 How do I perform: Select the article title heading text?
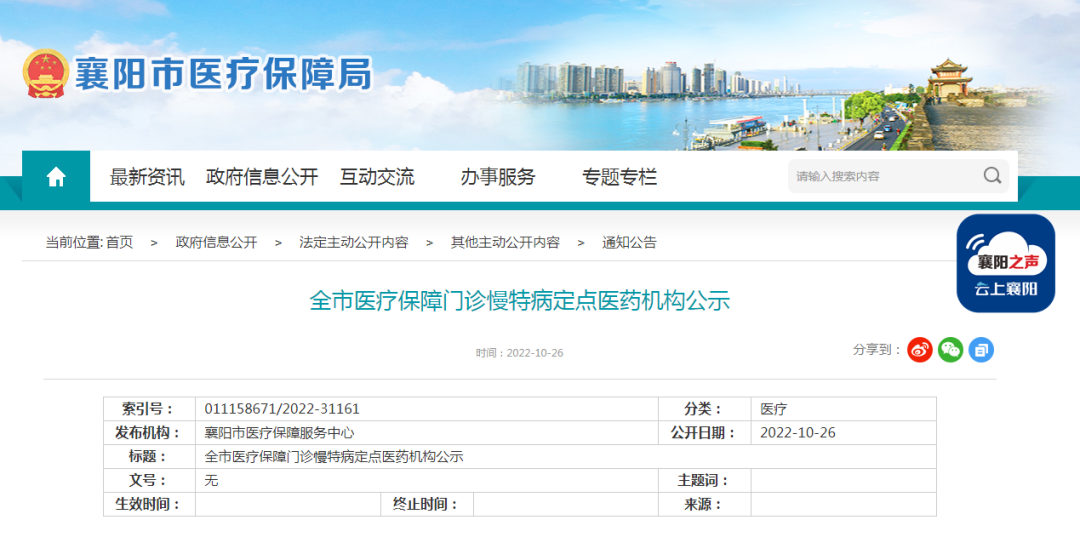[519, 301]
